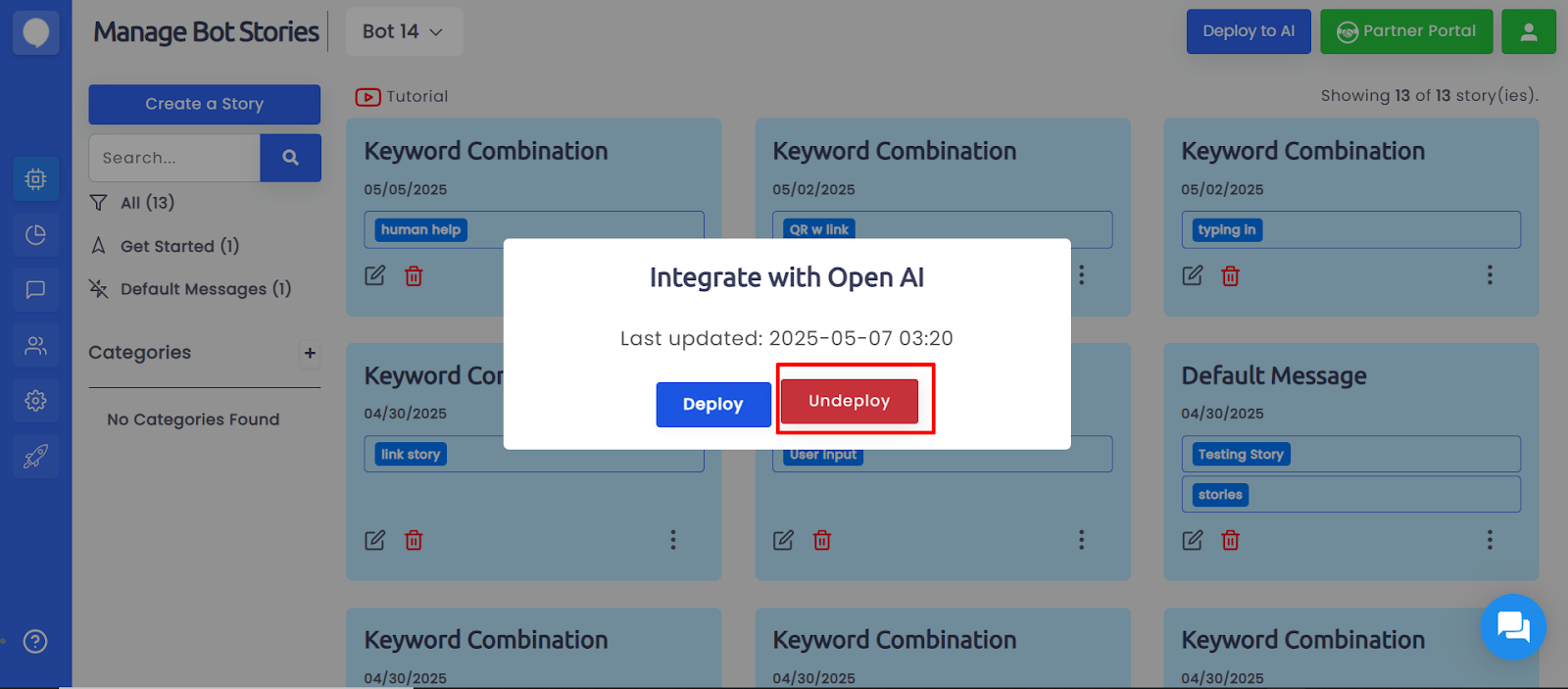1568x689 pixels.
Task: Click Create a Story button
Action: point(205,104)
